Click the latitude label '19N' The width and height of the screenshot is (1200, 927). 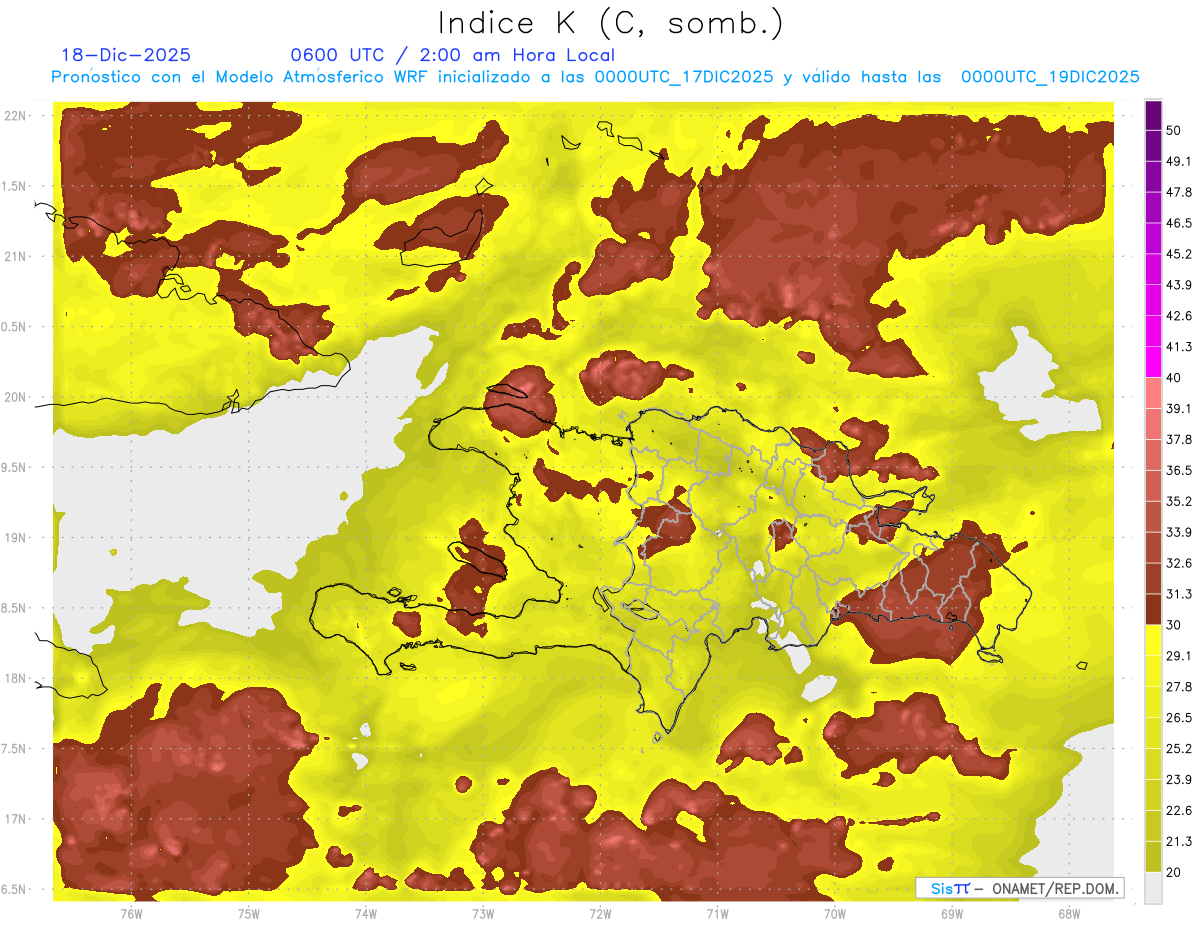click(x=17, y=538)
